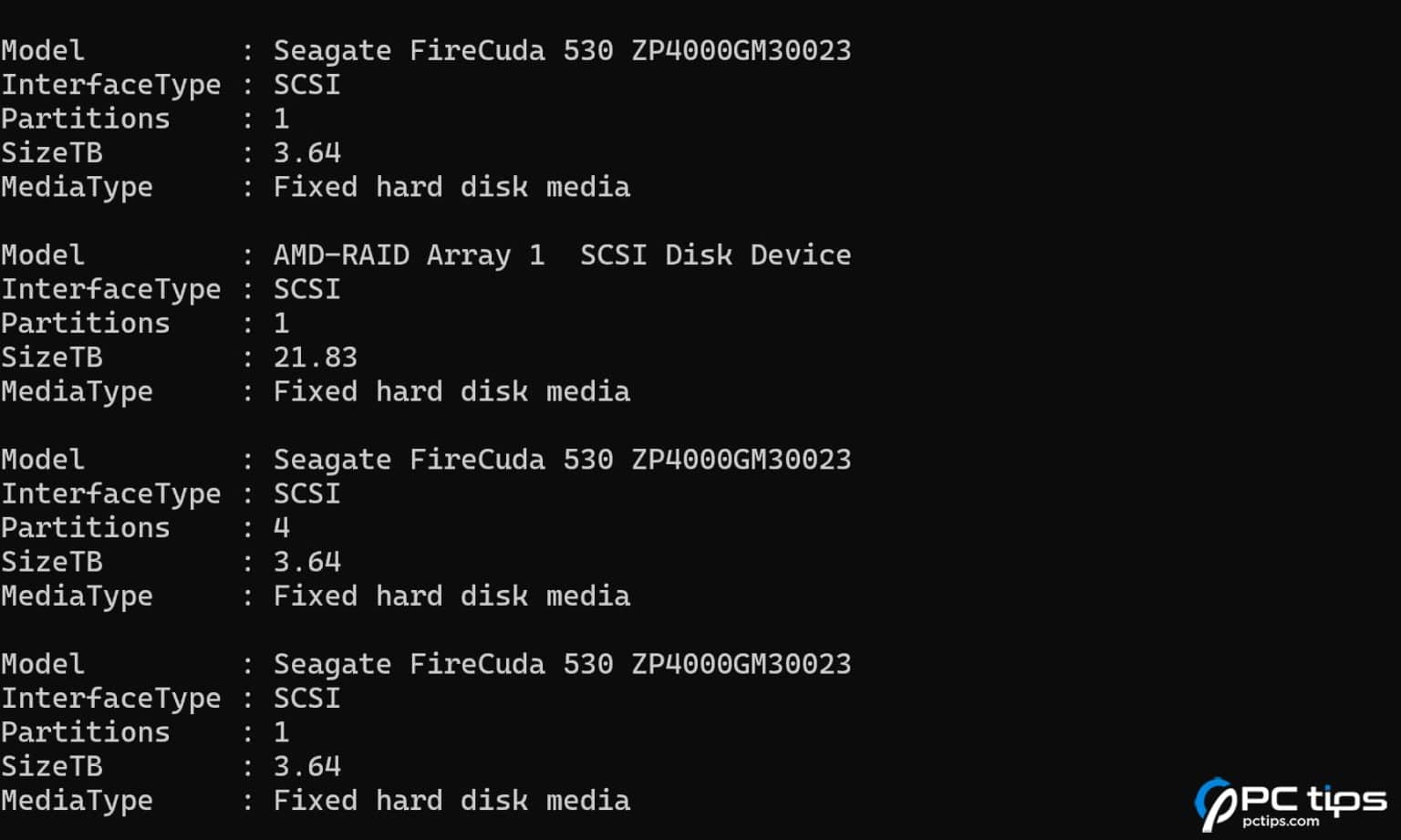Screen dimensions: 1401x840
Task: Pick the third disk's Seagate FireCuda model name
Action: 562,460
